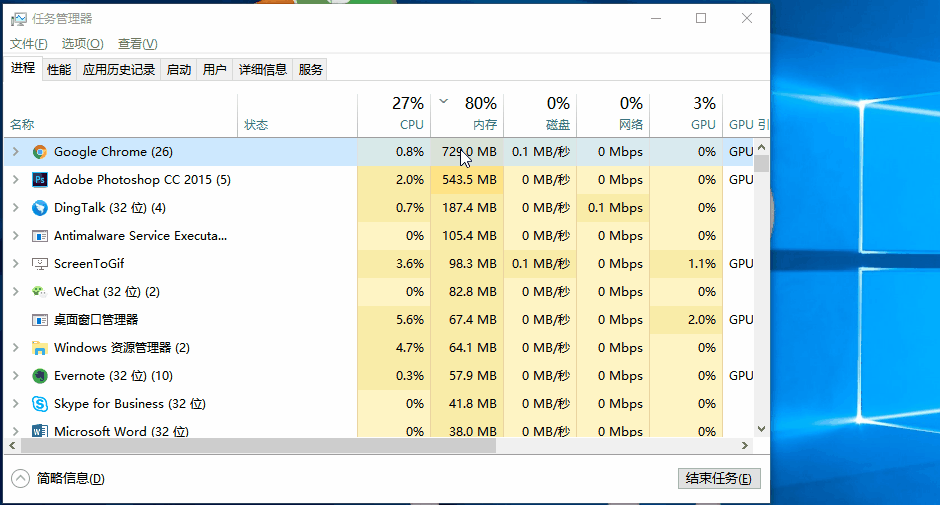Click the 结束任务(E) button
940x505 pixels.
tap(719, 479)
